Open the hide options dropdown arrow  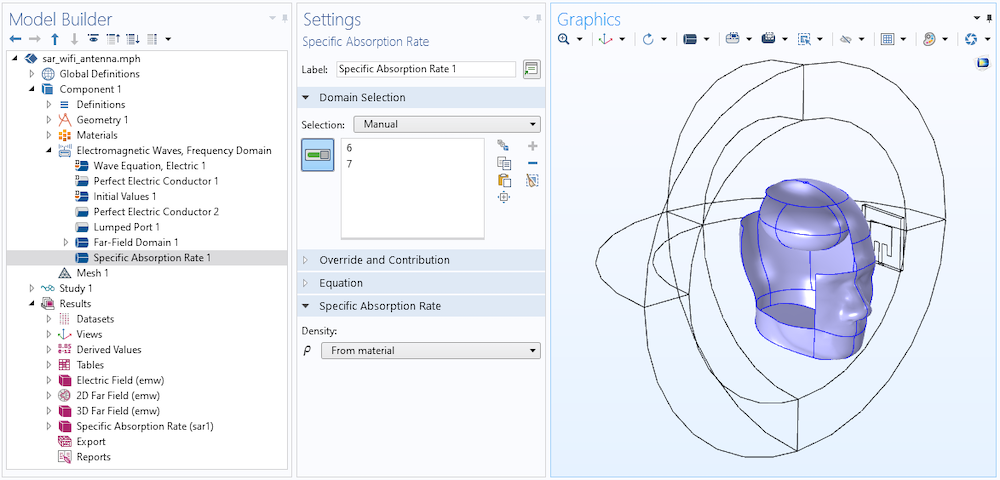(x=862, y=40)
